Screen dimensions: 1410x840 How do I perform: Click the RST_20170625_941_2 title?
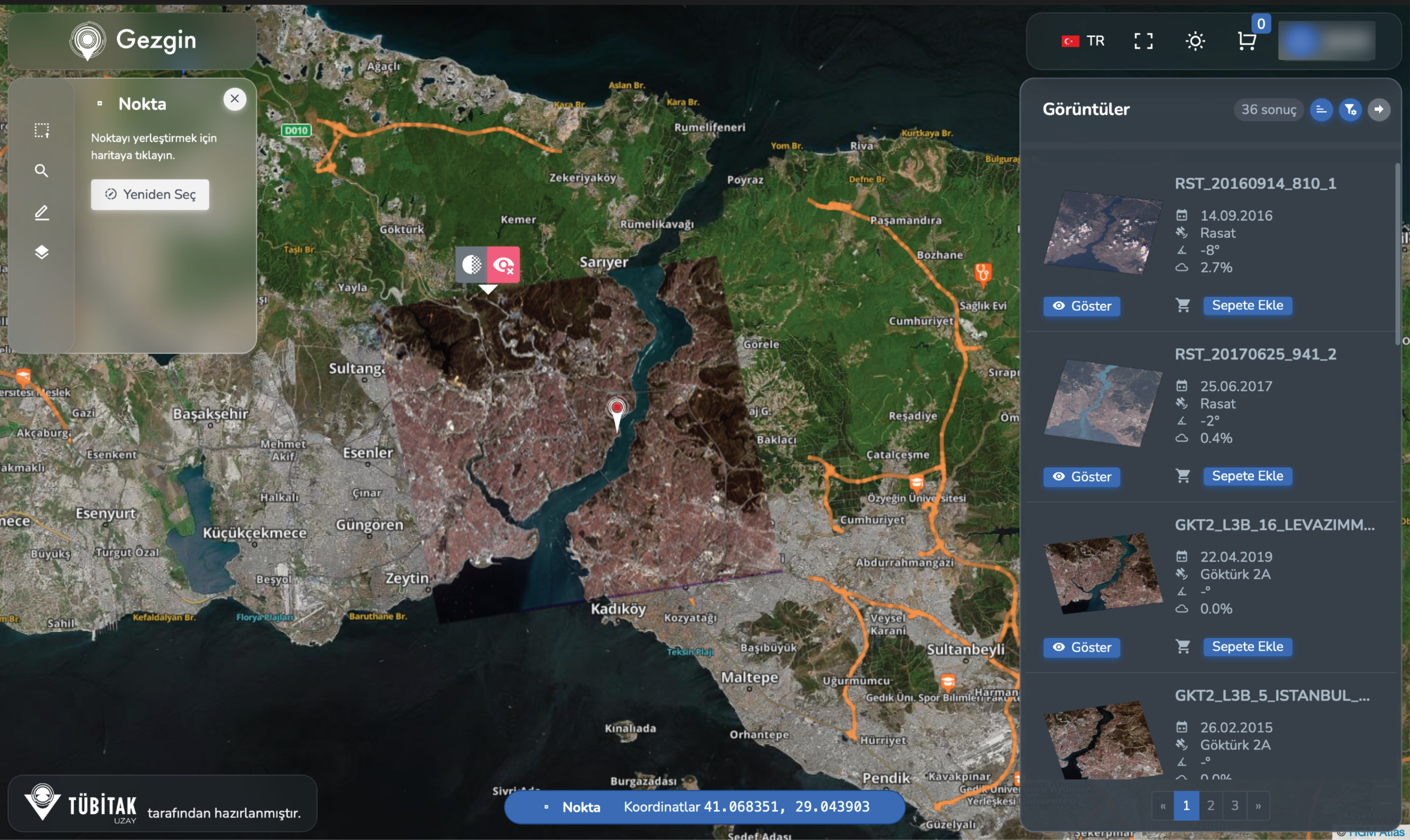point(1255,354)
